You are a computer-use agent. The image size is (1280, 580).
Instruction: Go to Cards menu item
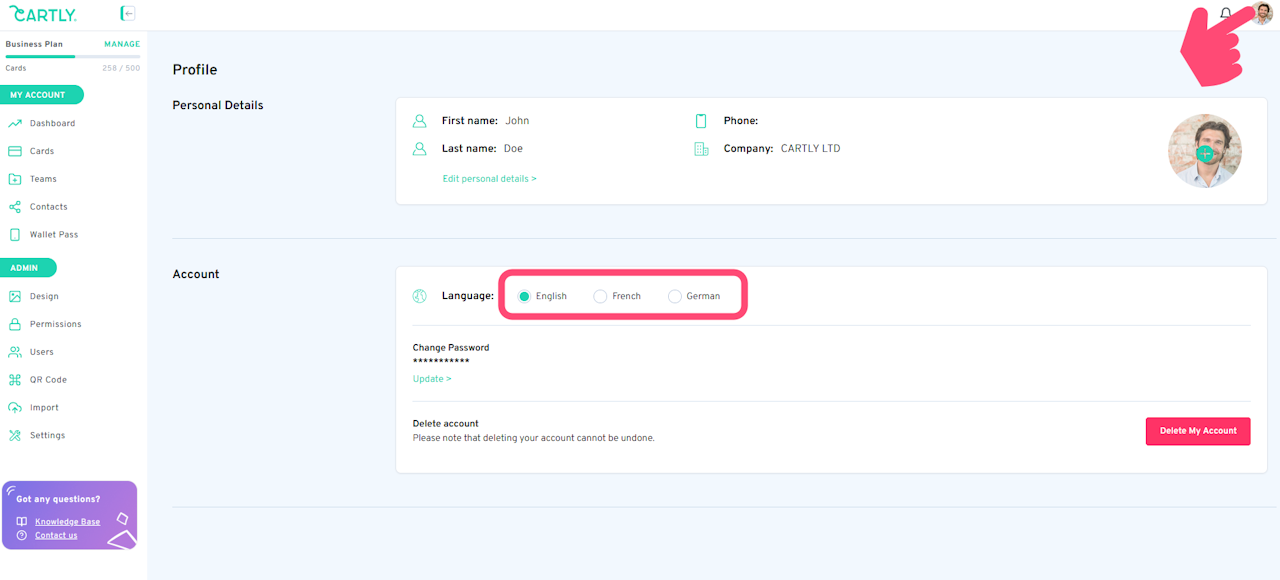click(x=42, y=152)
